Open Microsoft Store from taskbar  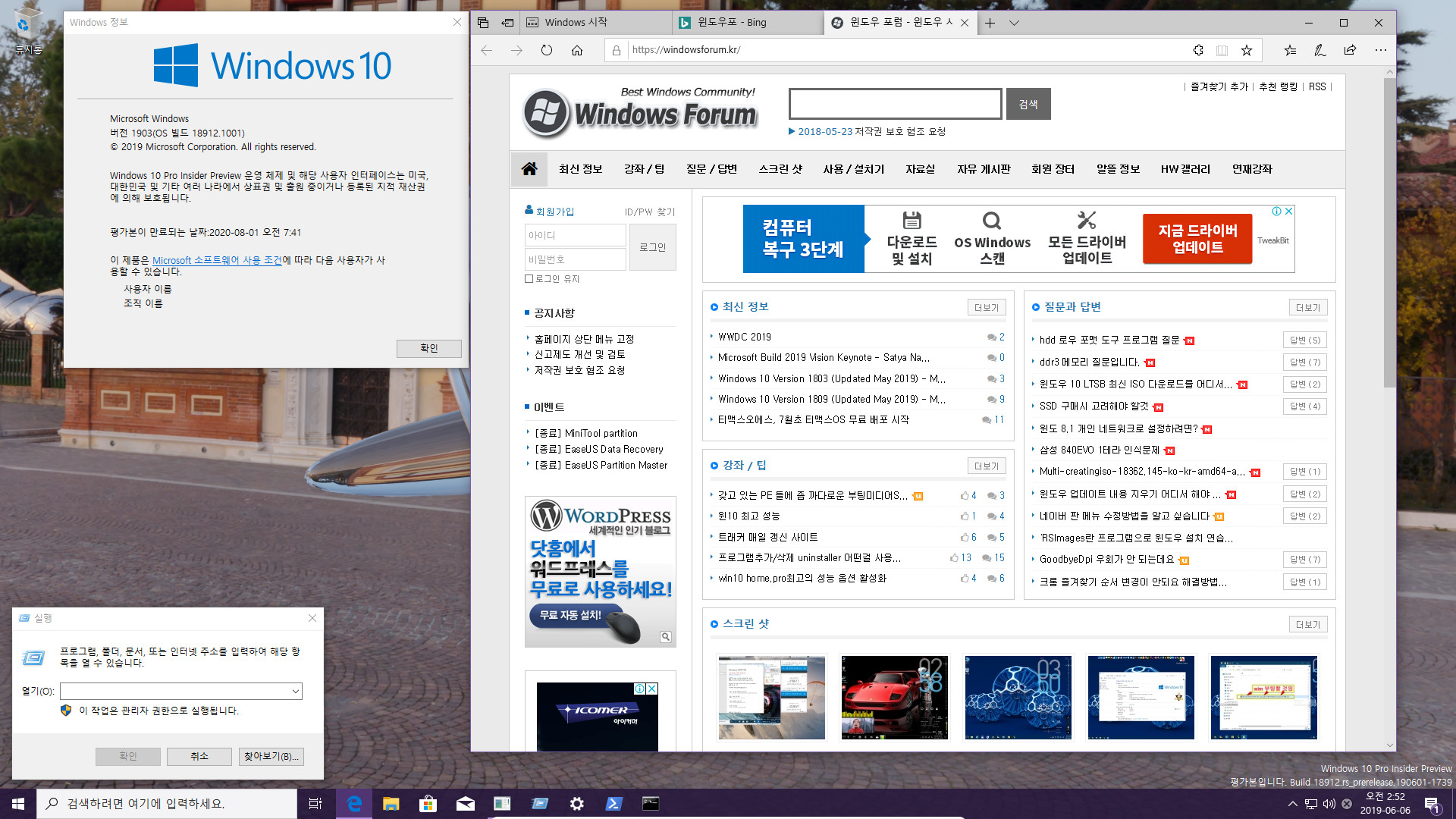[x=428, y=804]
